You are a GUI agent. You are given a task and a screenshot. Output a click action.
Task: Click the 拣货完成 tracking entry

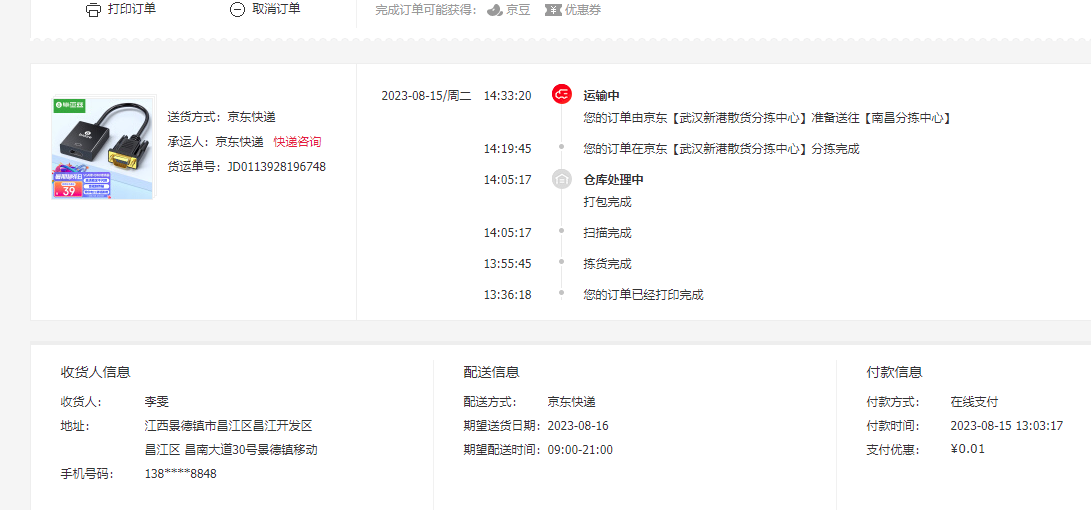(x=607, y=264)
